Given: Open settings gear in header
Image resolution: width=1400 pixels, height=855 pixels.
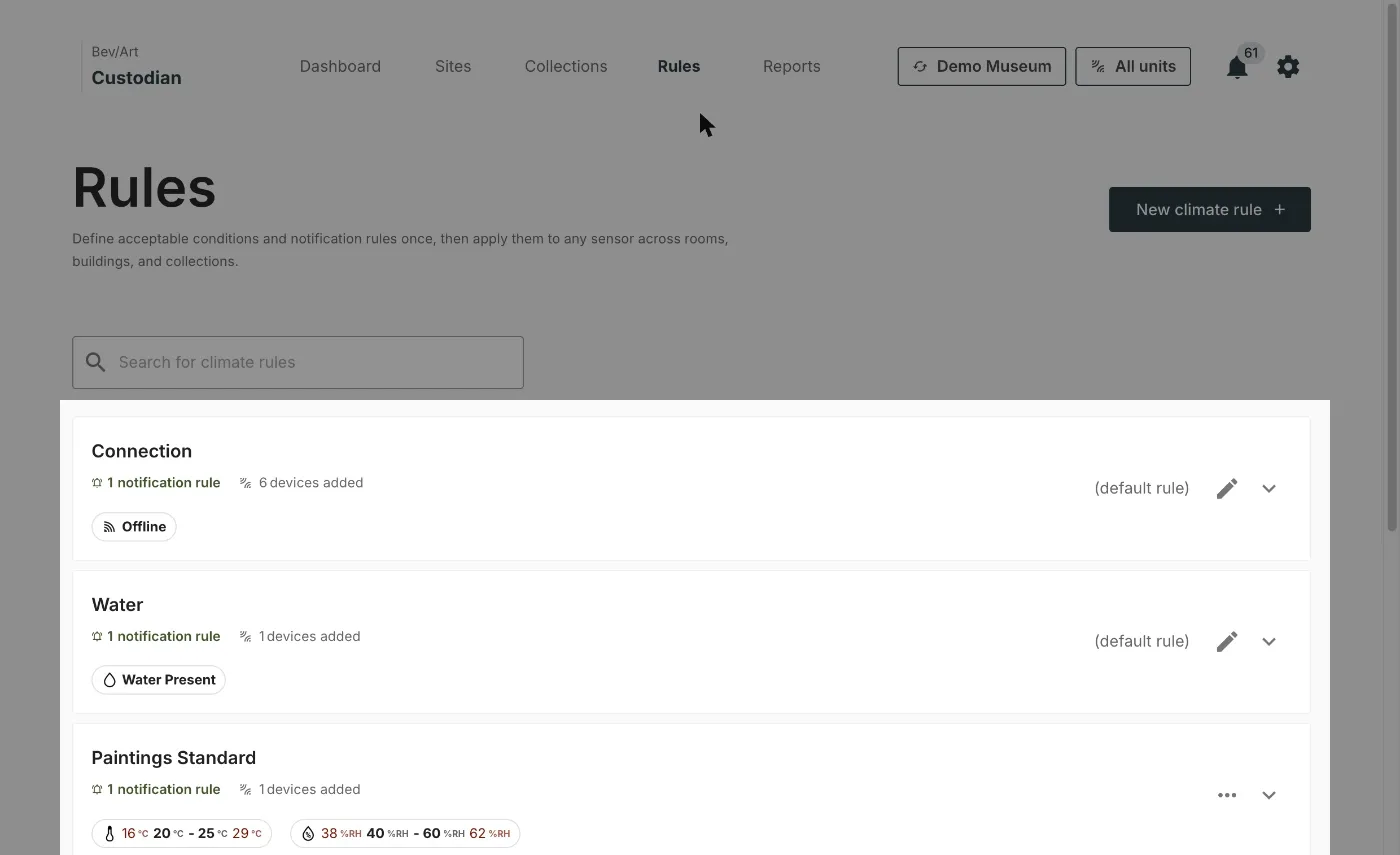Looking at the screenshot, I should pos(1288,66).
